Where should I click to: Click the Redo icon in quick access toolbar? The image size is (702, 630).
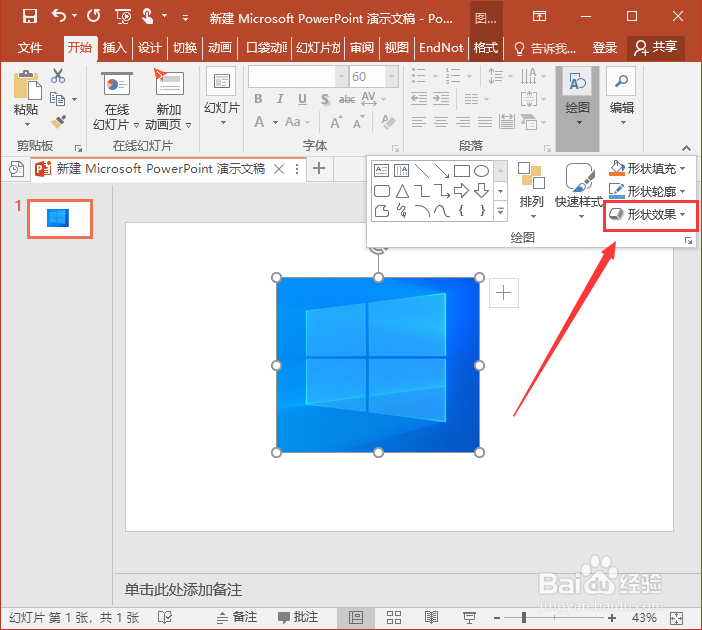click(94, 16)
